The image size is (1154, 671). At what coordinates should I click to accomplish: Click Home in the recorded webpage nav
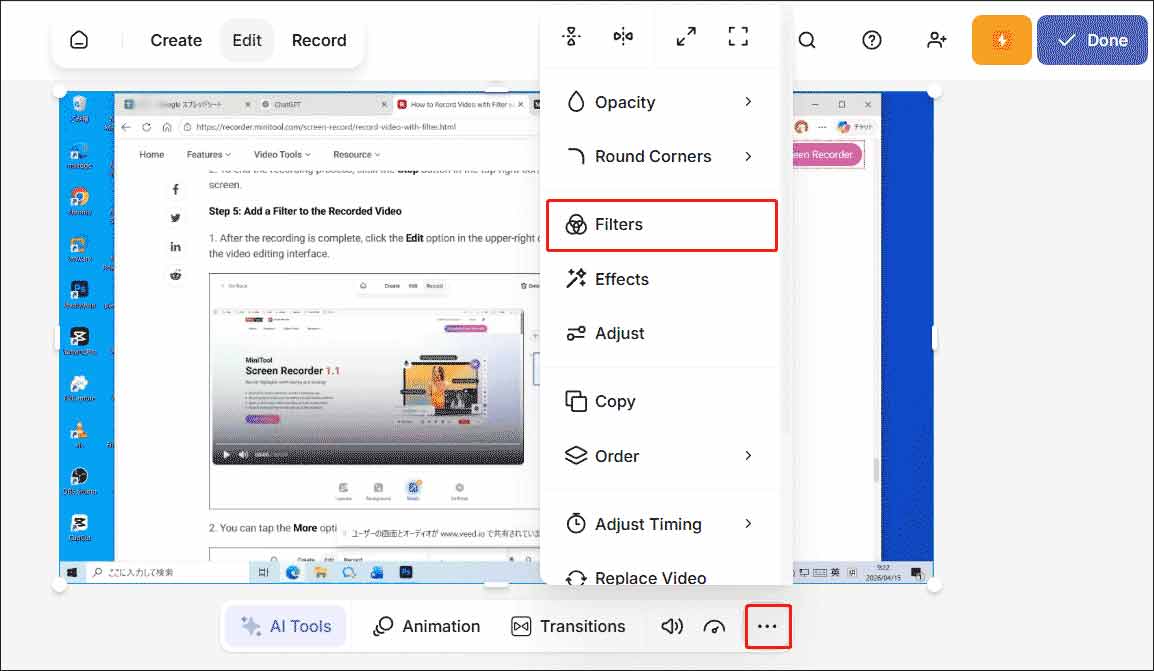point(152,155)
